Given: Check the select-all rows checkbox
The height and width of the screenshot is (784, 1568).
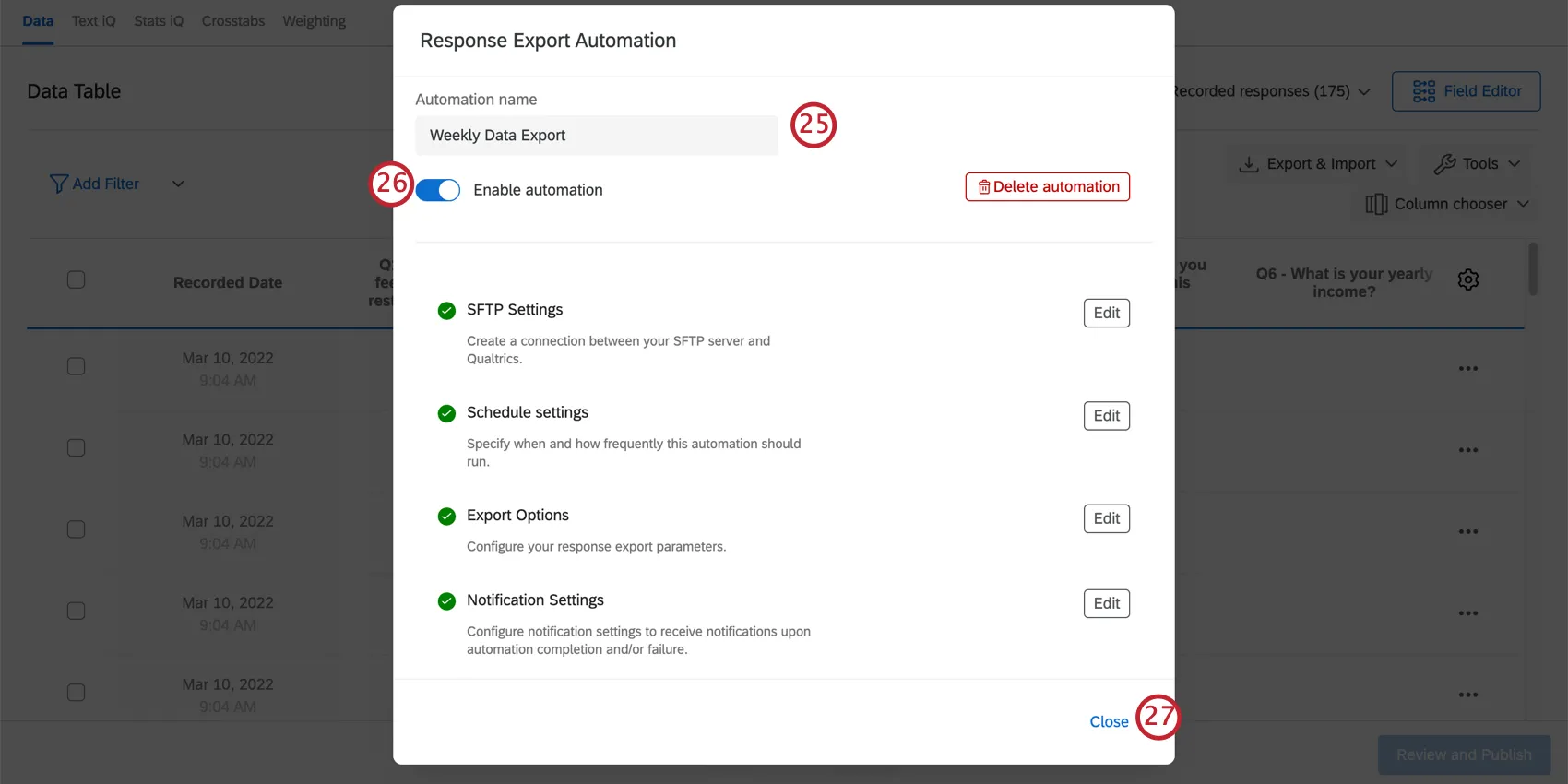Looking at the screenshot, I should [77, 279].
